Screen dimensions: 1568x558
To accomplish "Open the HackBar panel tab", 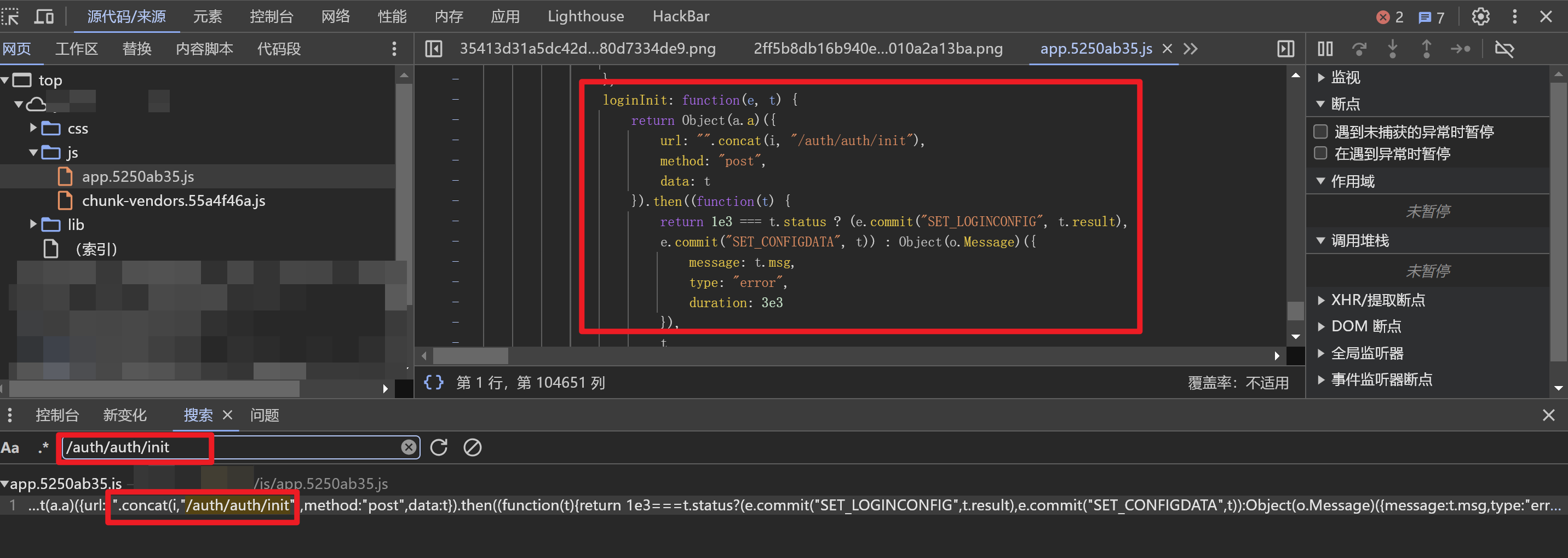I will coord(681,16).
